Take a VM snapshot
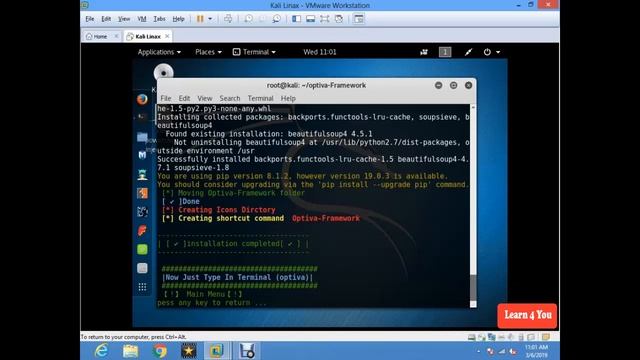Viewport: 640px width, 360px height. [248, 19]
